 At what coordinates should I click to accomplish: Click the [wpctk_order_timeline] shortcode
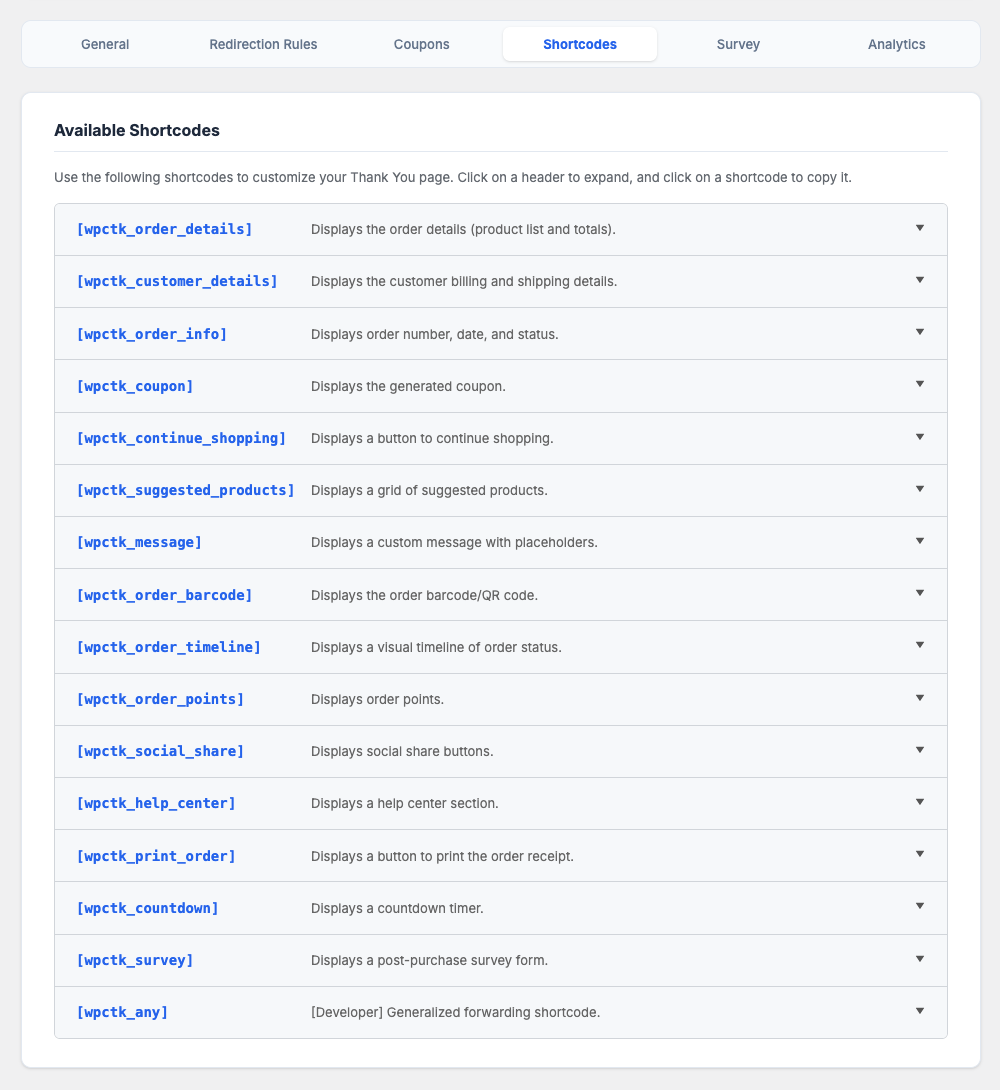point(168,647)
